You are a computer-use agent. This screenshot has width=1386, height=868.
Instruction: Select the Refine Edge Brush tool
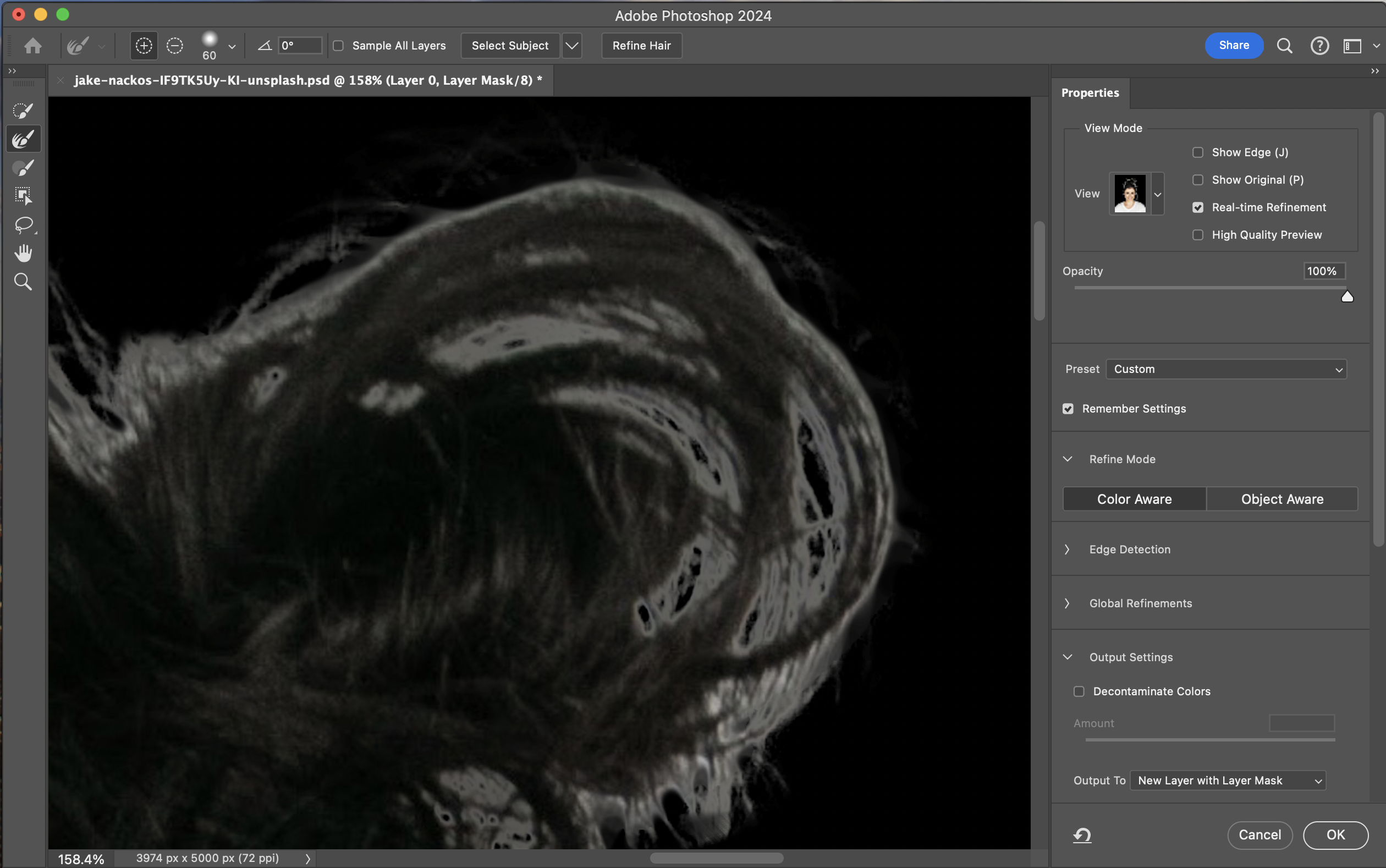click(x=23, y=139)
